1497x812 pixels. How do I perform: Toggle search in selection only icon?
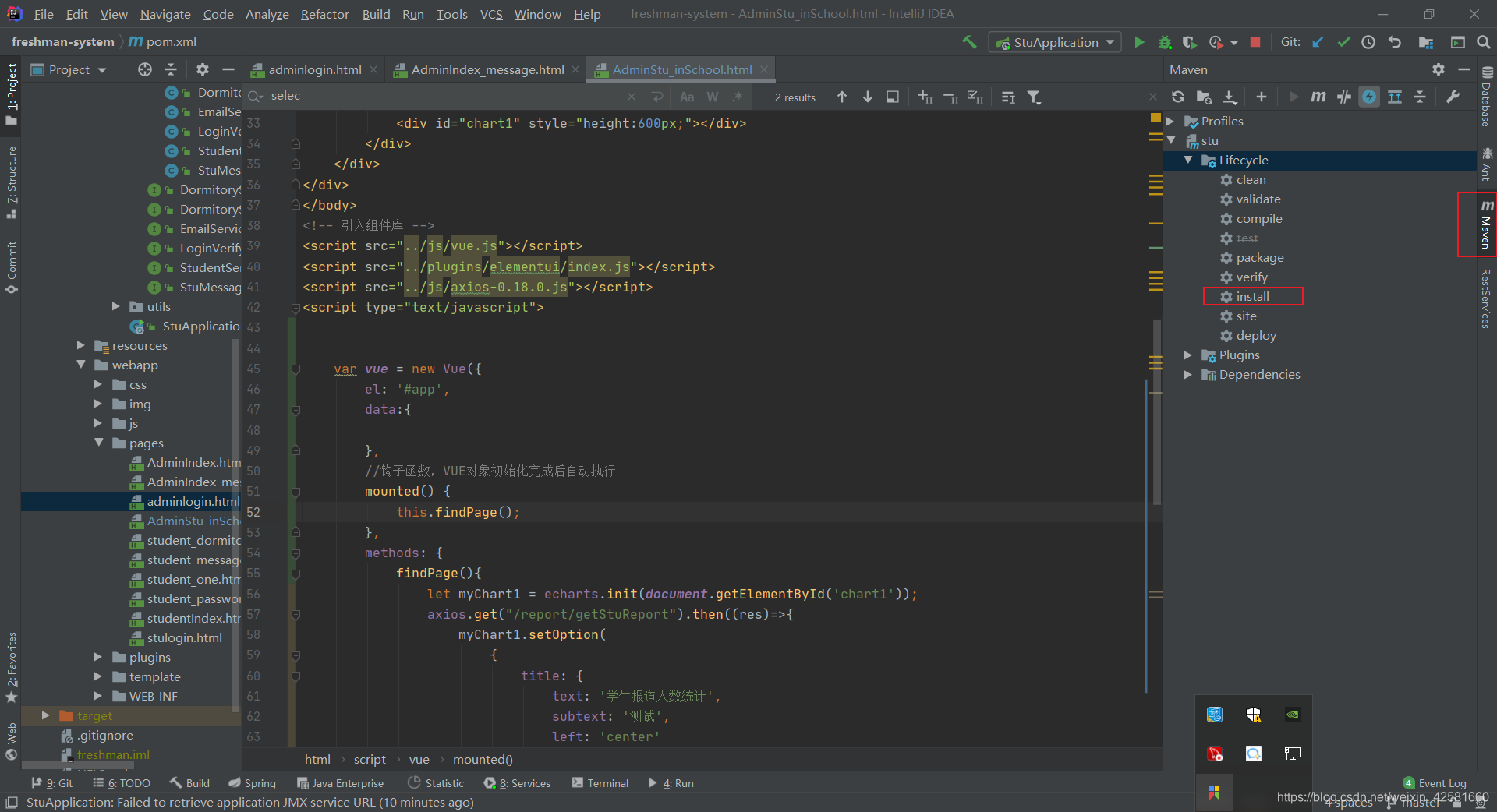pos(1008,97)
